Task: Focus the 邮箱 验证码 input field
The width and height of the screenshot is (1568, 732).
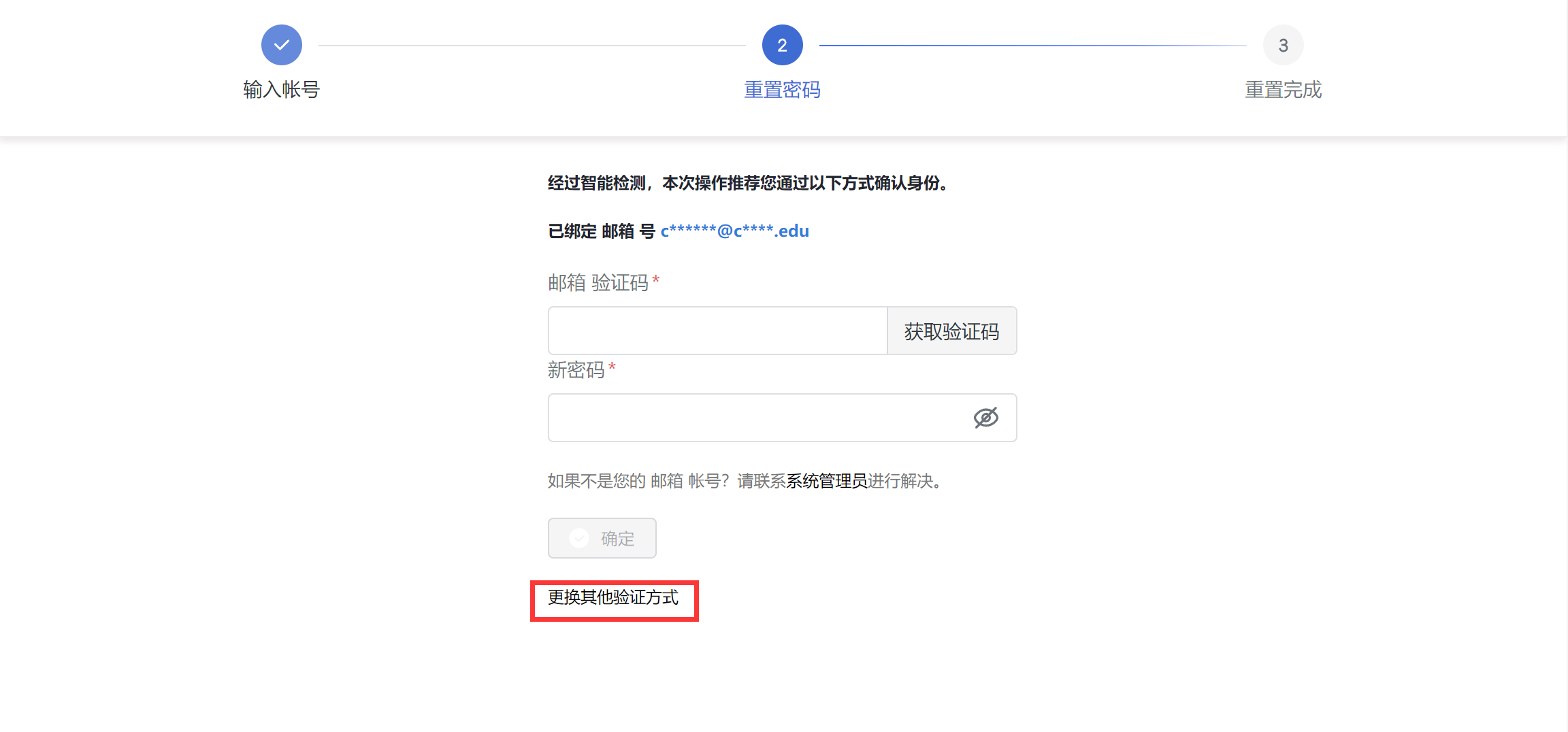Action: pos(717,331)
